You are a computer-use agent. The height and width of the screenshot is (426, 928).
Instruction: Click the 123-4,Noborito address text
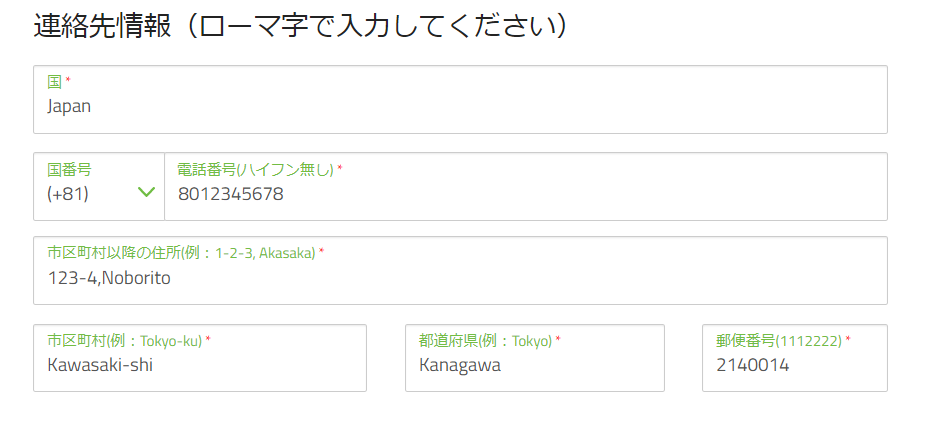(x=109, y=278)
